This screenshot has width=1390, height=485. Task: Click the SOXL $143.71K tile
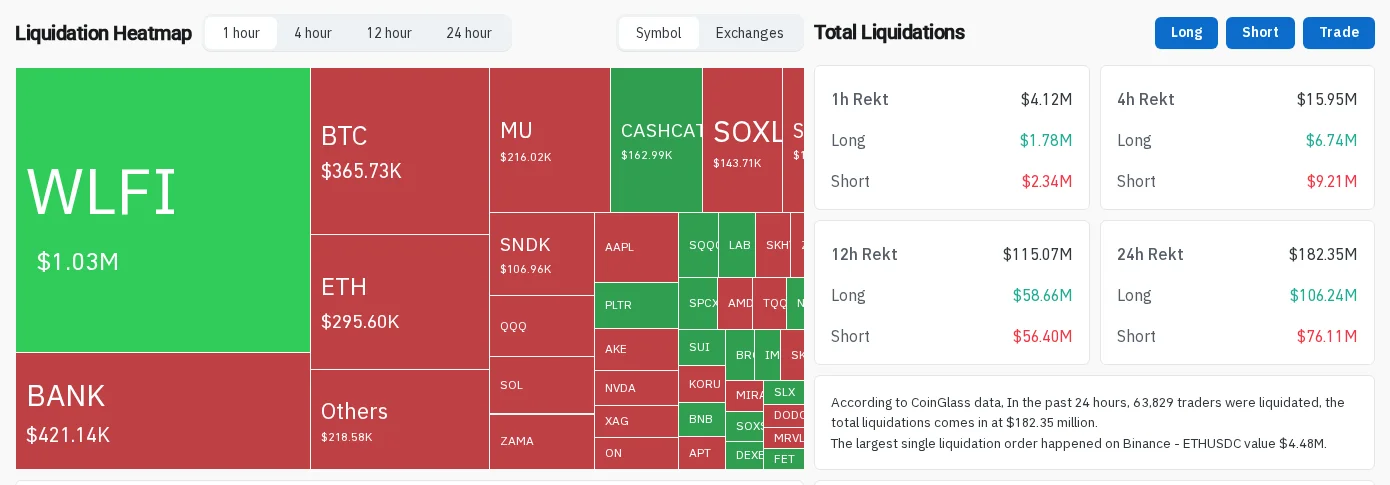[742, 140]
